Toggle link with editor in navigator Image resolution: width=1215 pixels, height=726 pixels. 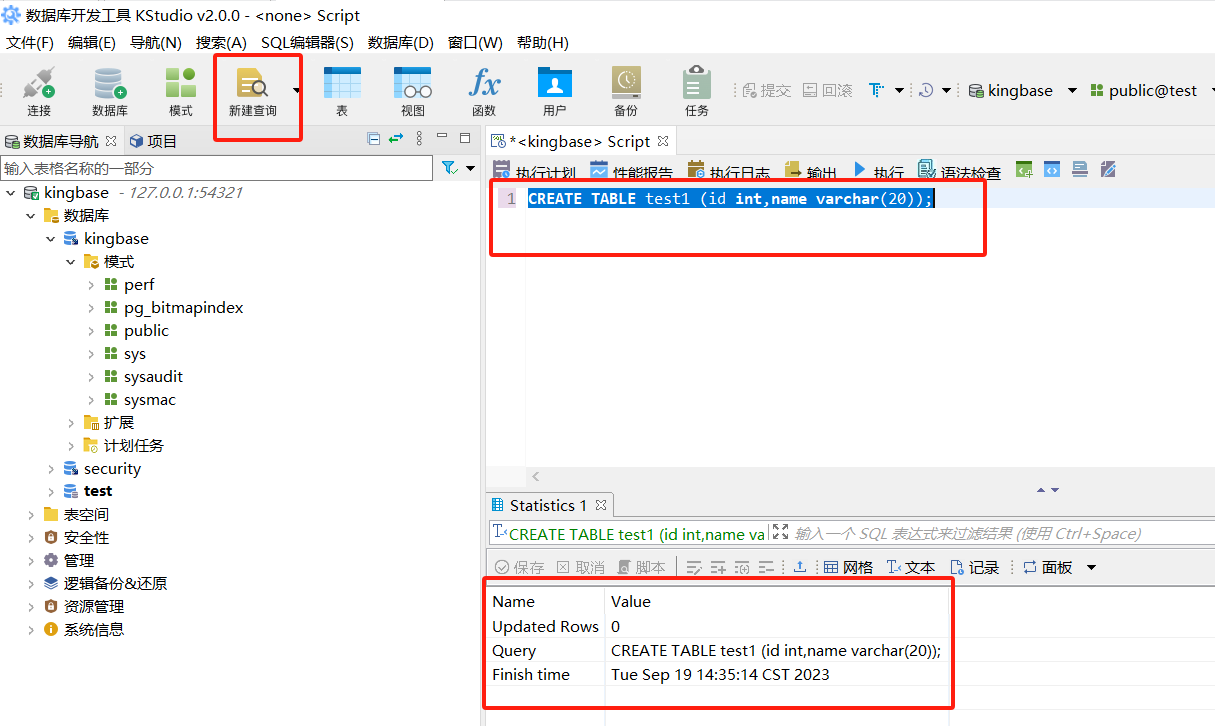tap(396, 139)
